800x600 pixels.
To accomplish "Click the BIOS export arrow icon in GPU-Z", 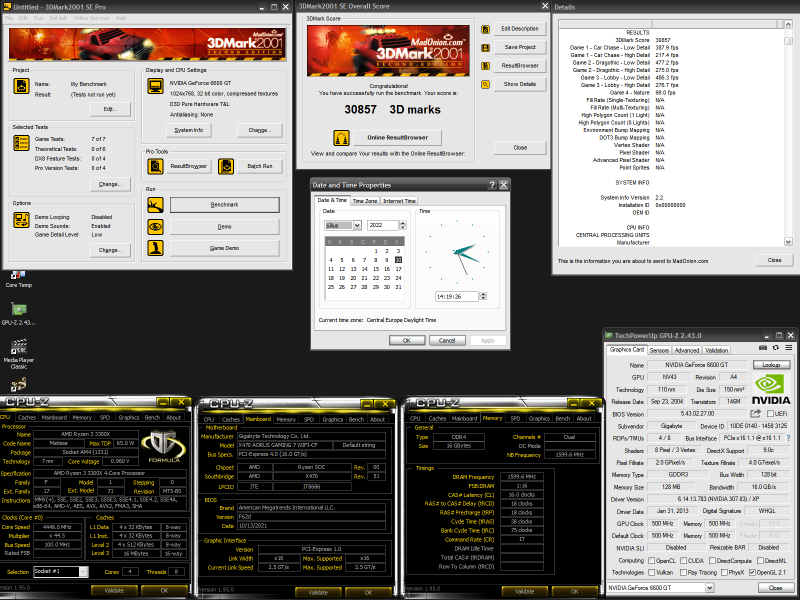I will (756, 413).
